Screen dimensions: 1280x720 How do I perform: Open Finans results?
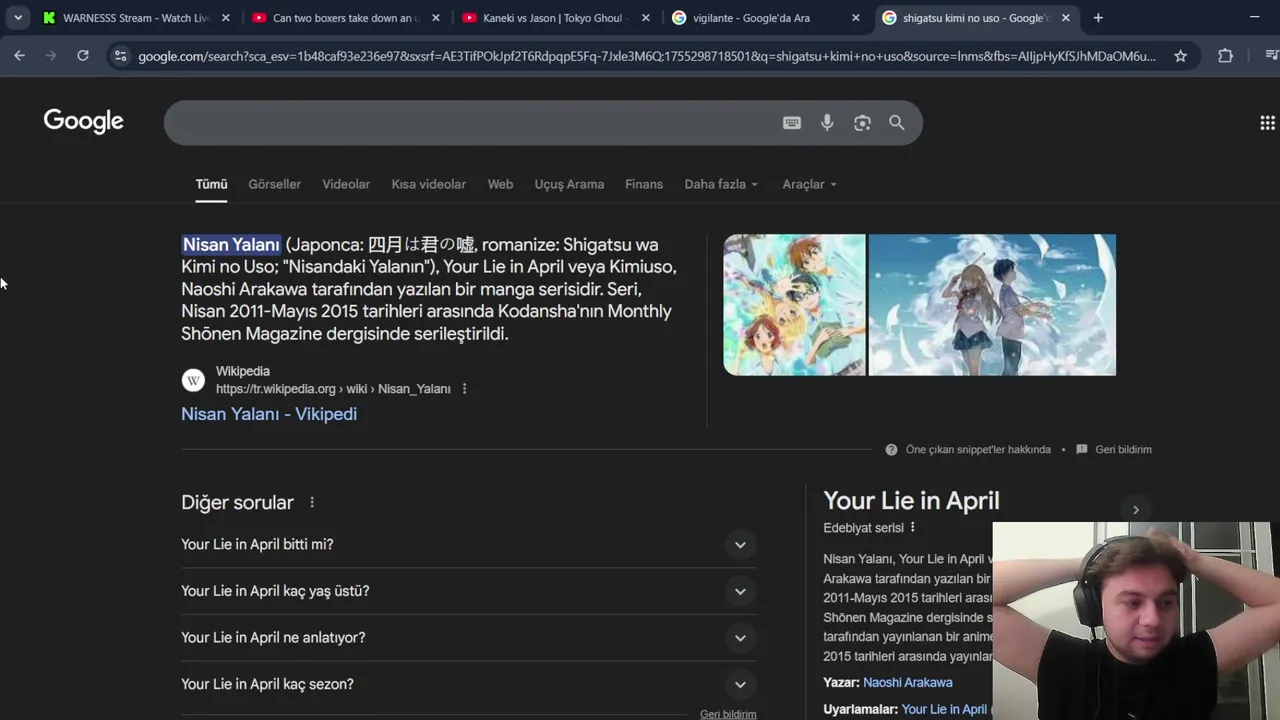tap(644, 184)
